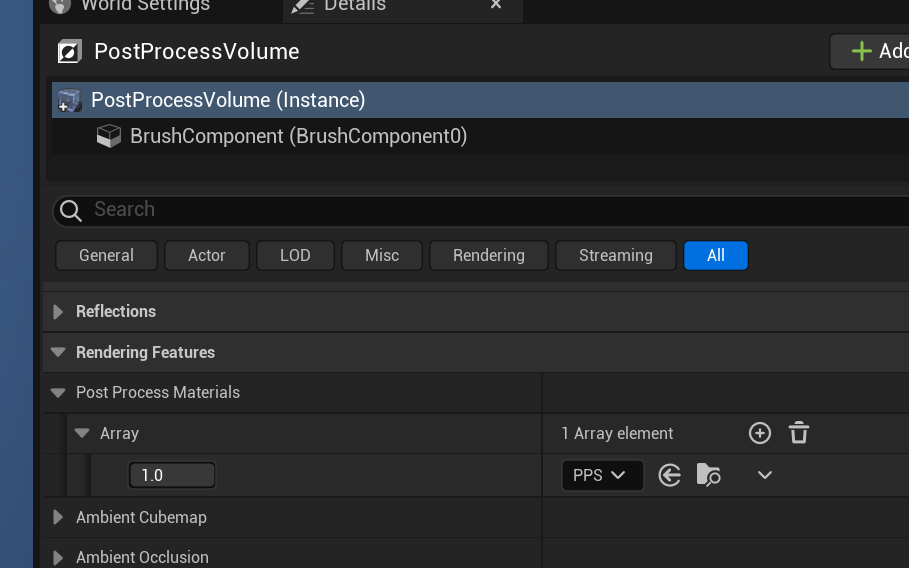Viewport: 909px width, 568px height.
Task: Toggle the Streaming filter category
Action: tap(615, 256)
